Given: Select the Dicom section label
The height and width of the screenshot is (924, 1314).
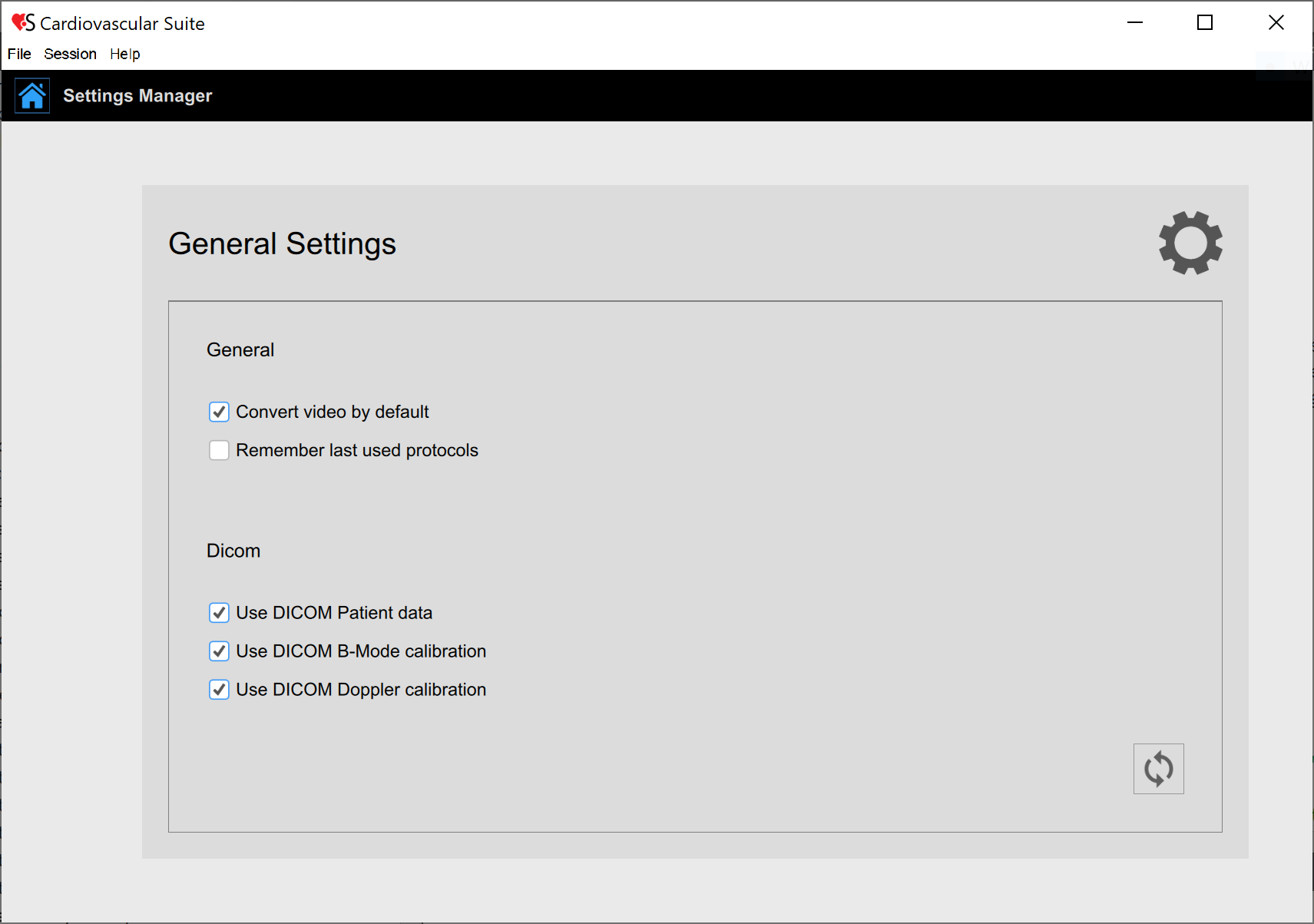Looking at the screenshot, I should (233, 551).
